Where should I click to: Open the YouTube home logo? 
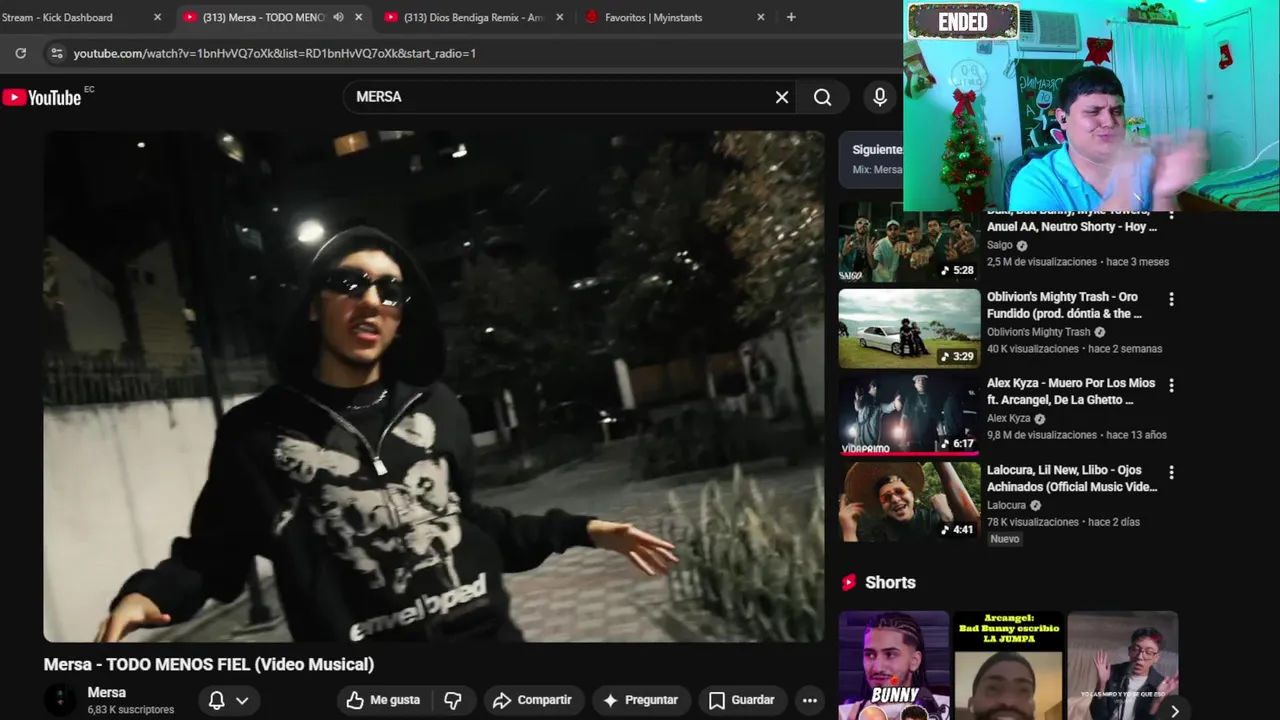[42, 97]
